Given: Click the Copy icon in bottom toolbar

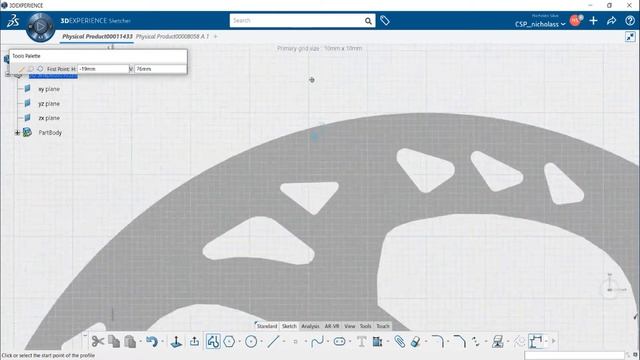Looking at the screenshot, I should pos(114,341).
